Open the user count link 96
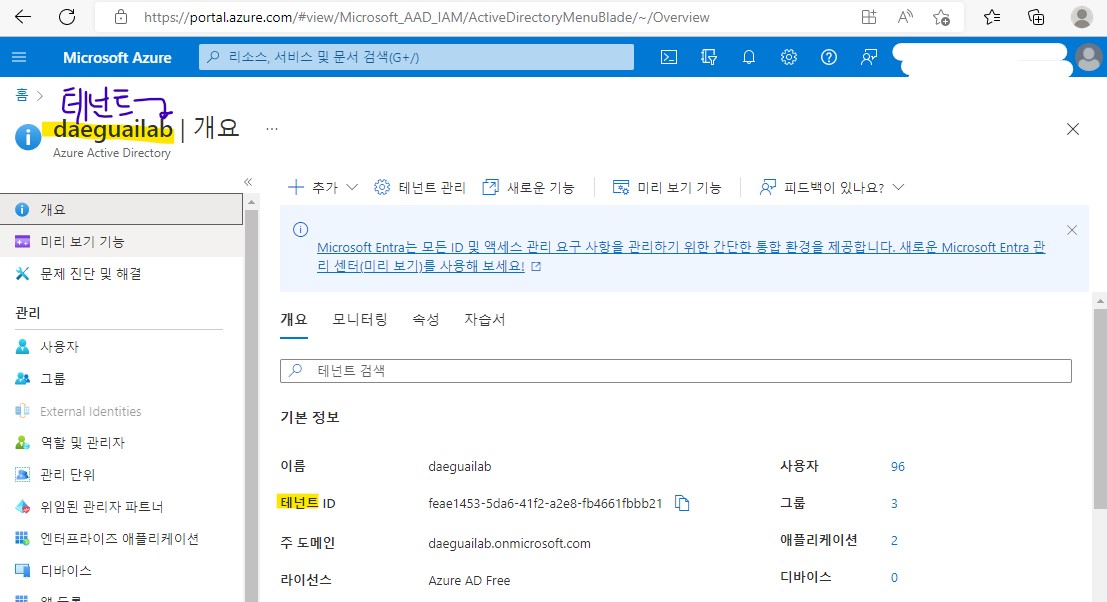The height and width of the screenshot is (602, 1107). (x=897, y=466)
